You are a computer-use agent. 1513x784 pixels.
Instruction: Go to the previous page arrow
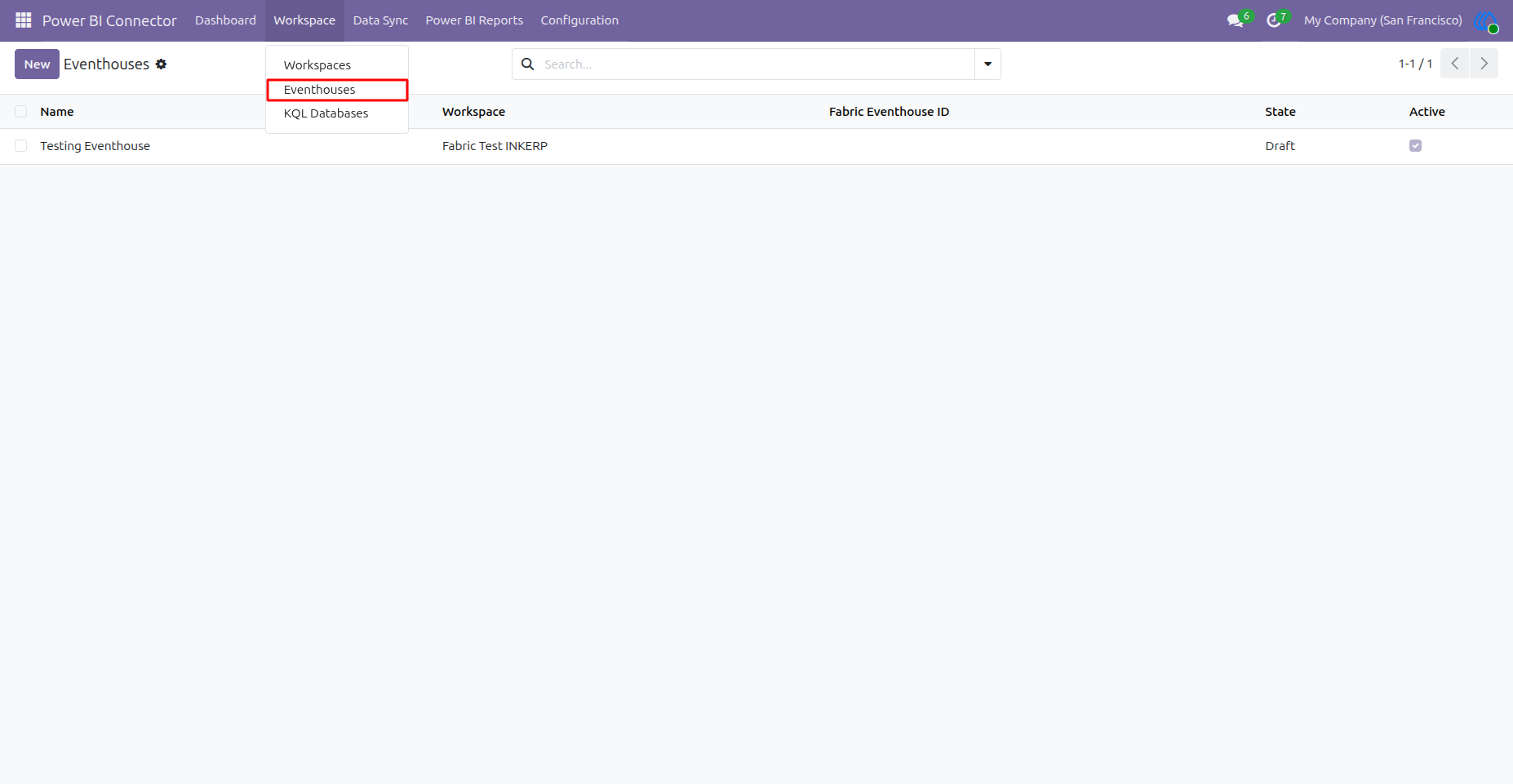pos(1455,64)
